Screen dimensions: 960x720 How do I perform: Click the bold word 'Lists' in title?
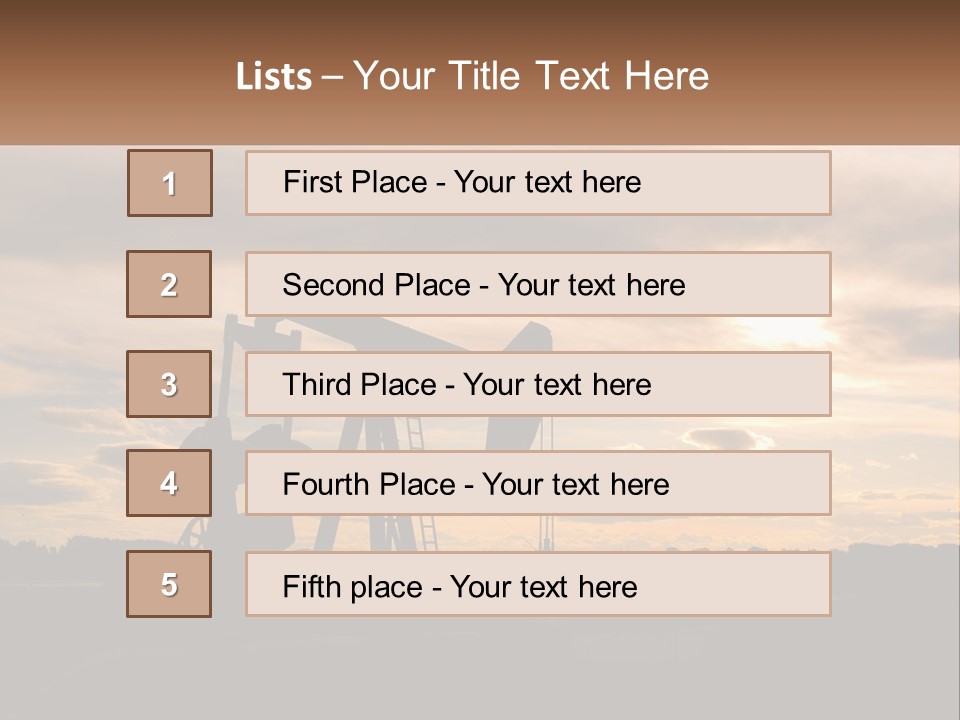click(273, 77)
